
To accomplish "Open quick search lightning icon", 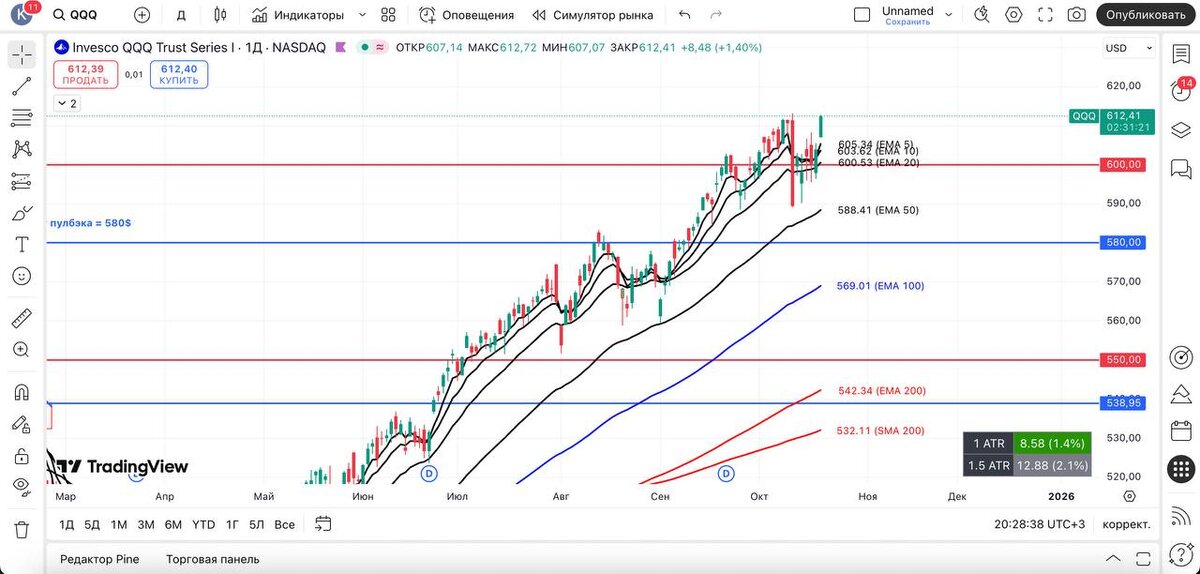I will (983, 15).
